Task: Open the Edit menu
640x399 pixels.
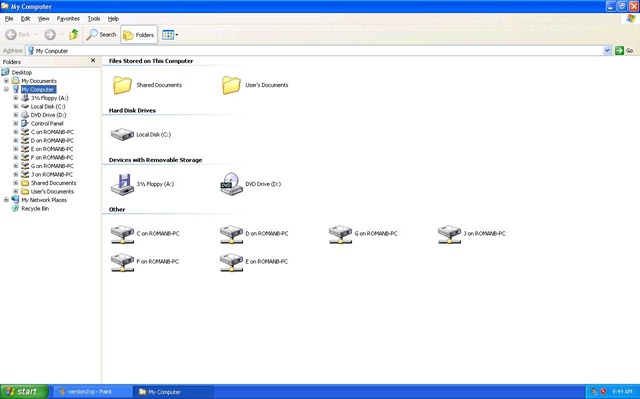Action: 25,19
